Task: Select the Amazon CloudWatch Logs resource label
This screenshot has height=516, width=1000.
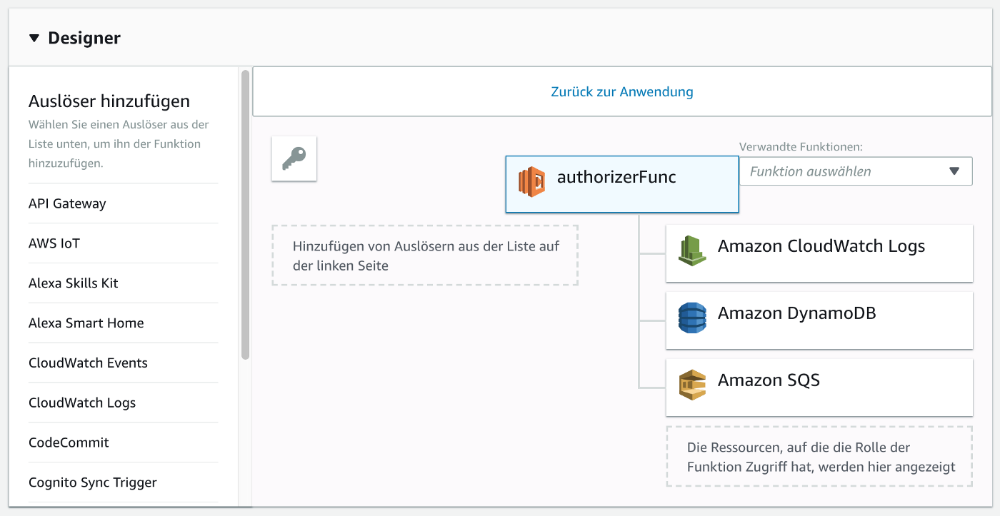Action: [x=821, y=246]
